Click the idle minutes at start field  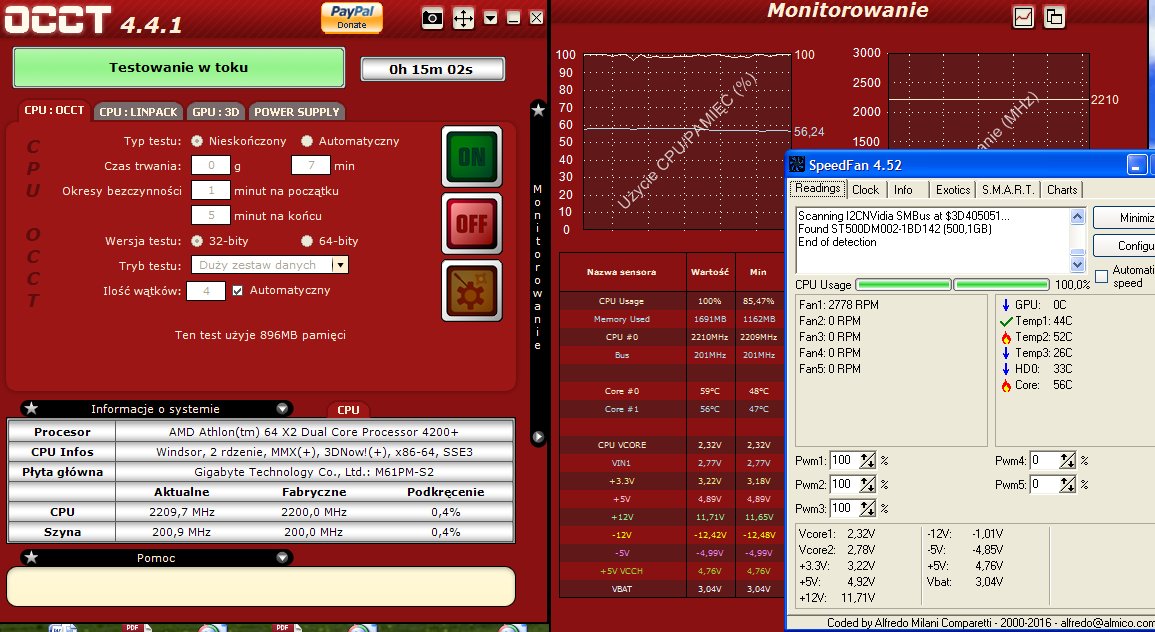211,191
